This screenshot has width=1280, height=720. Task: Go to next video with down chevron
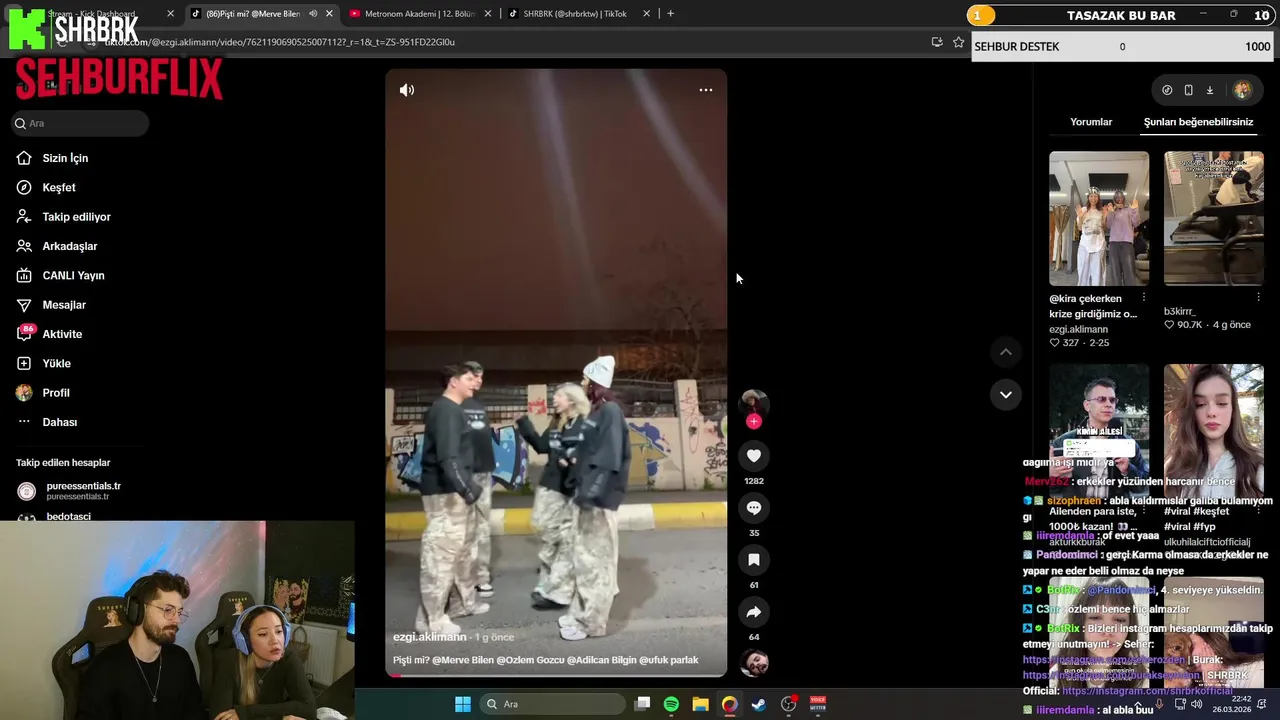1006,395
